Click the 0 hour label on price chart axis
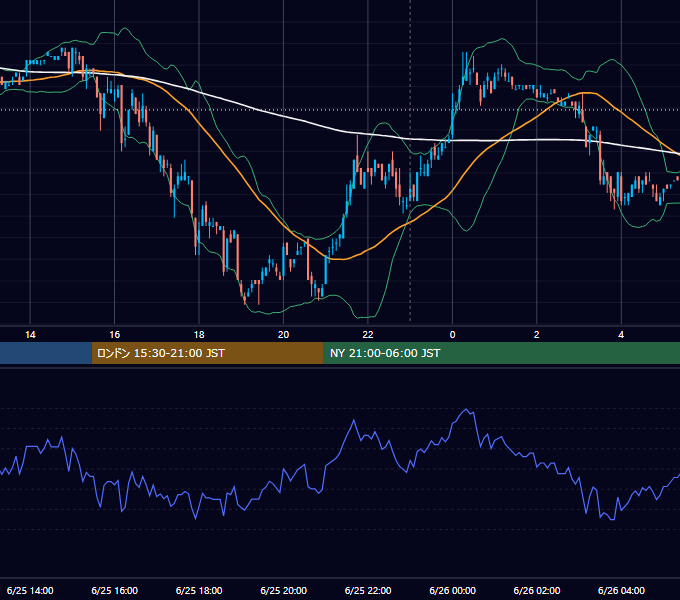Screen dimensions: 680x600 (x=452, y=335)
